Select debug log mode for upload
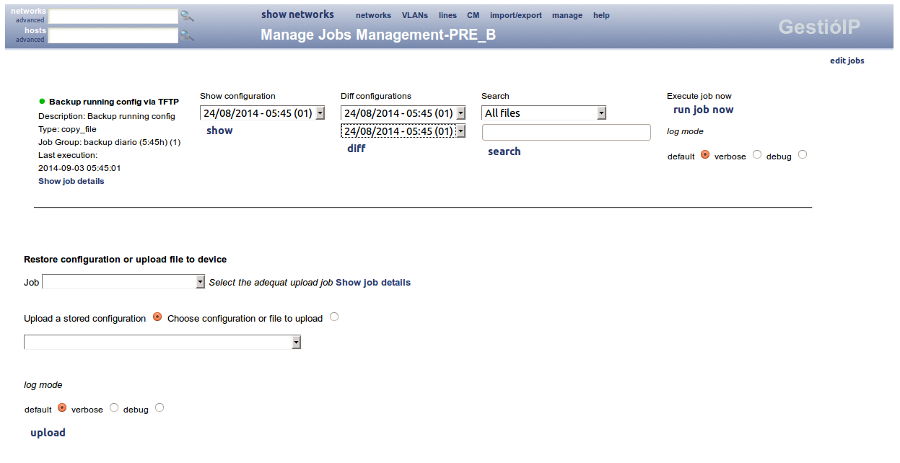 (x=160, y=408)
